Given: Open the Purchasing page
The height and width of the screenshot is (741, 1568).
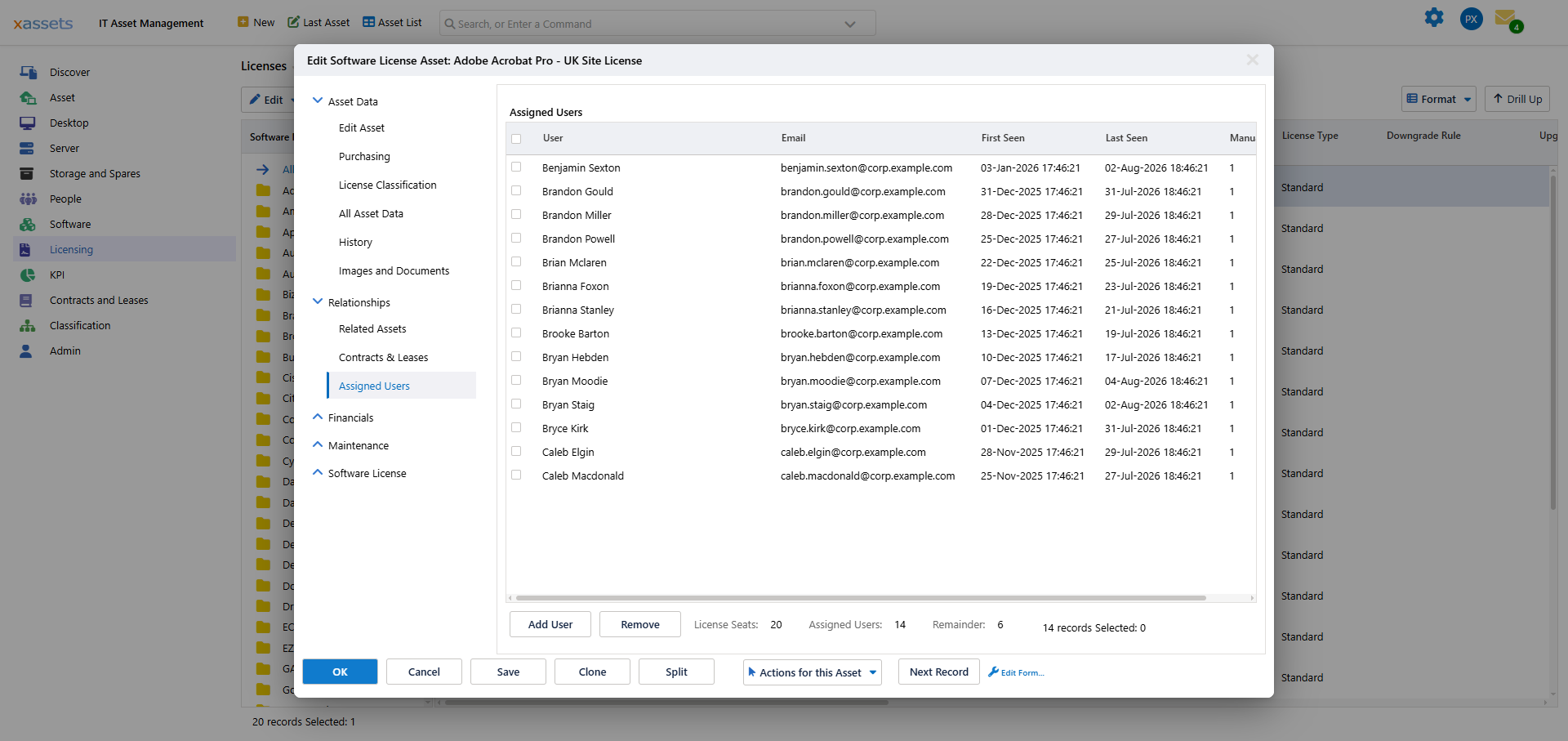Looking at the screenshot, I should tap(364, 156).
